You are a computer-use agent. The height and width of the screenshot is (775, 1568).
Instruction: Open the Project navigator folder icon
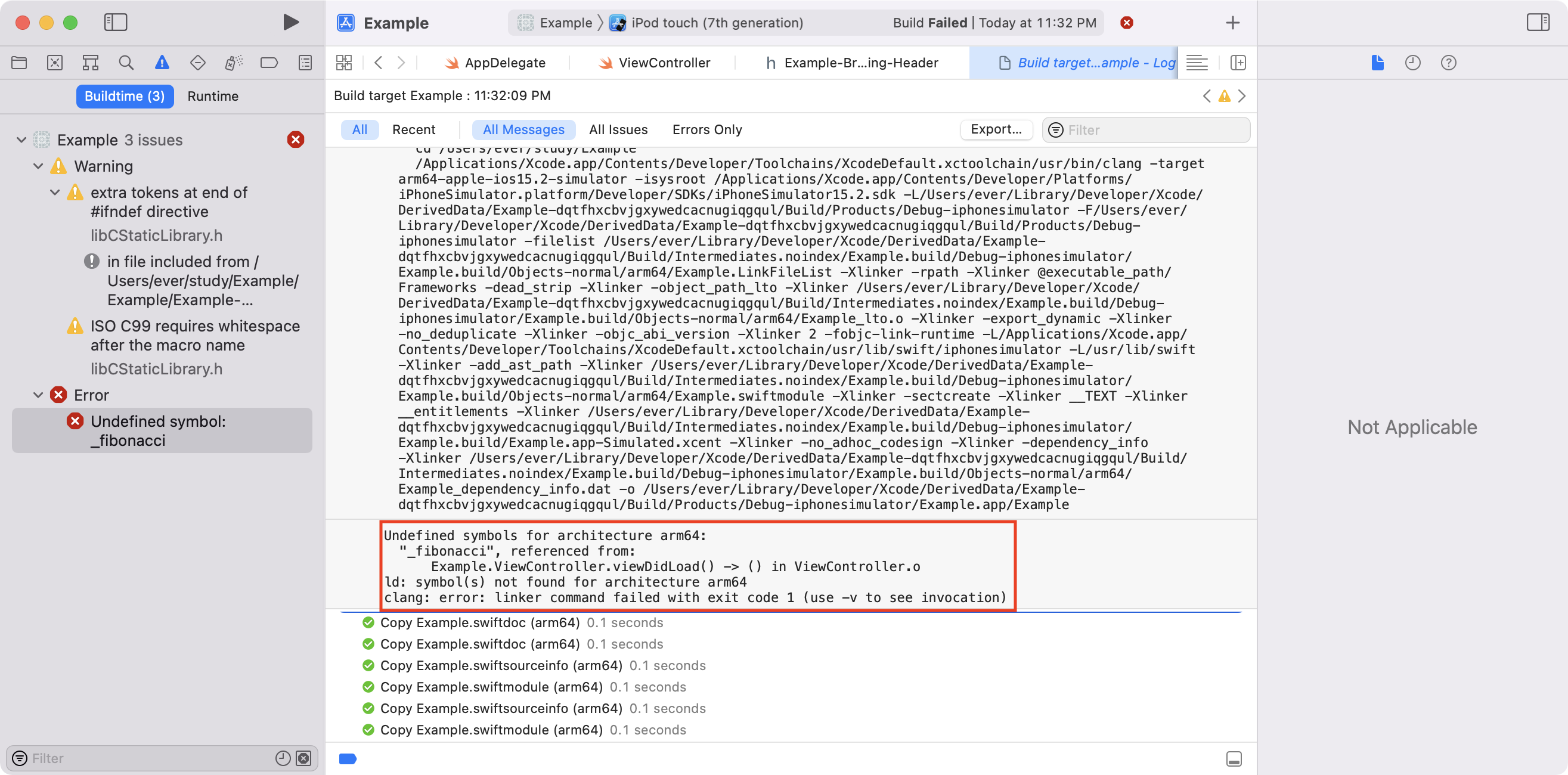19,63
